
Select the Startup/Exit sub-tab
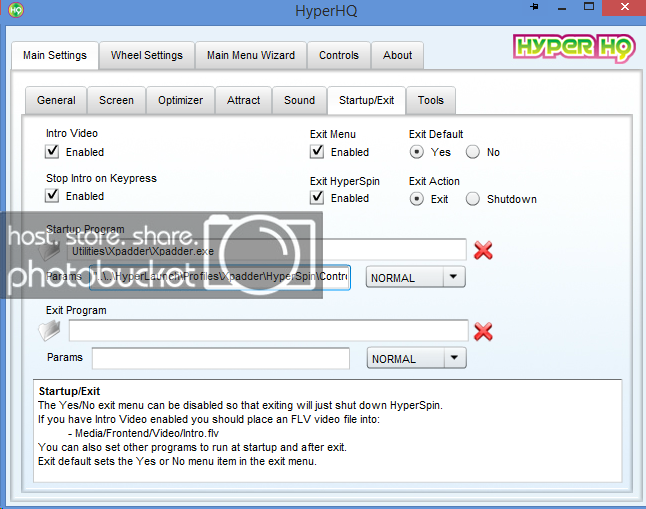(x=367, y=100)
